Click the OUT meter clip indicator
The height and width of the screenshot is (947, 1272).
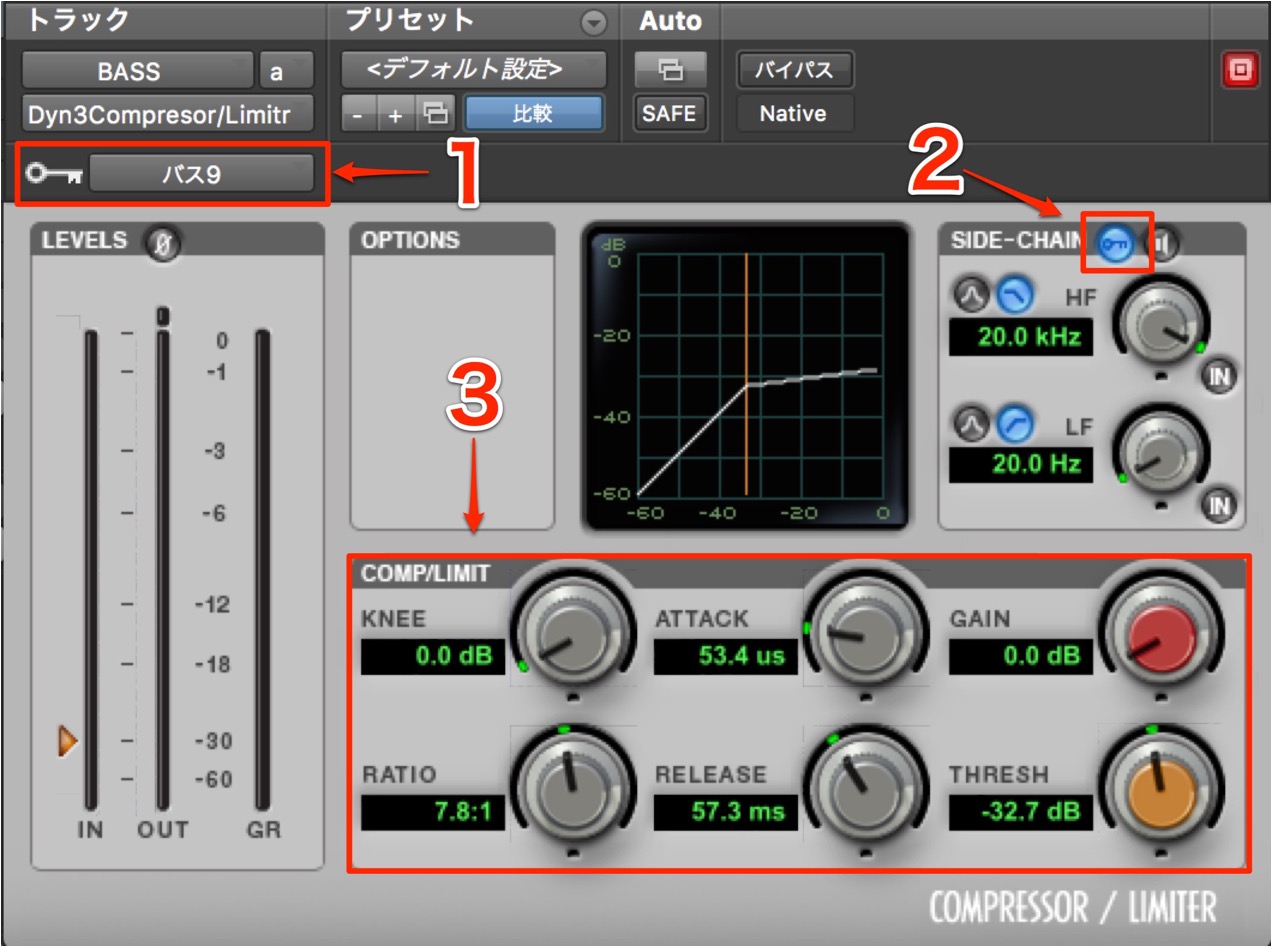click(163, 315)
